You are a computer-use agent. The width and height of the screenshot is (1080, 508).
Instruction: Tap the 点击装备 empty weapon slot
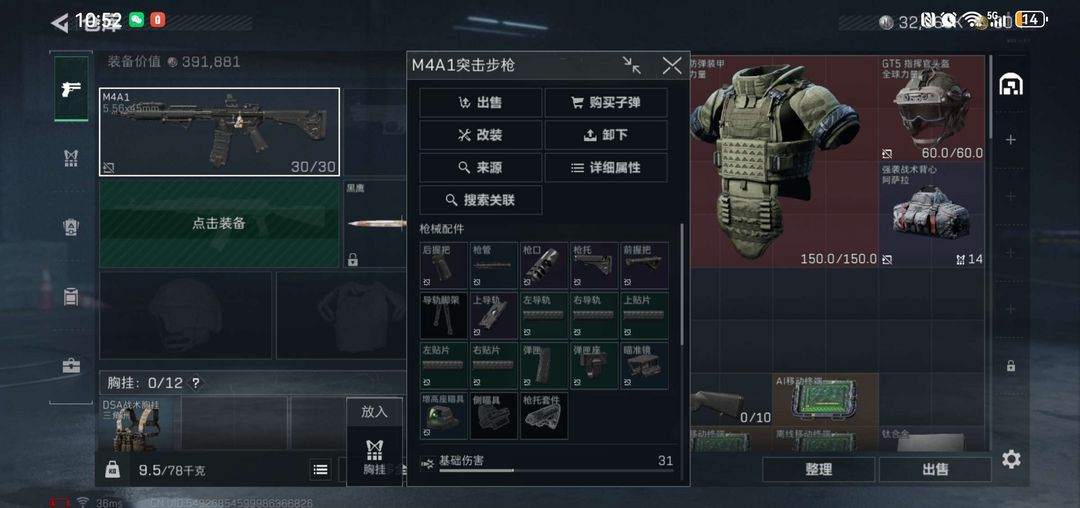219,224
